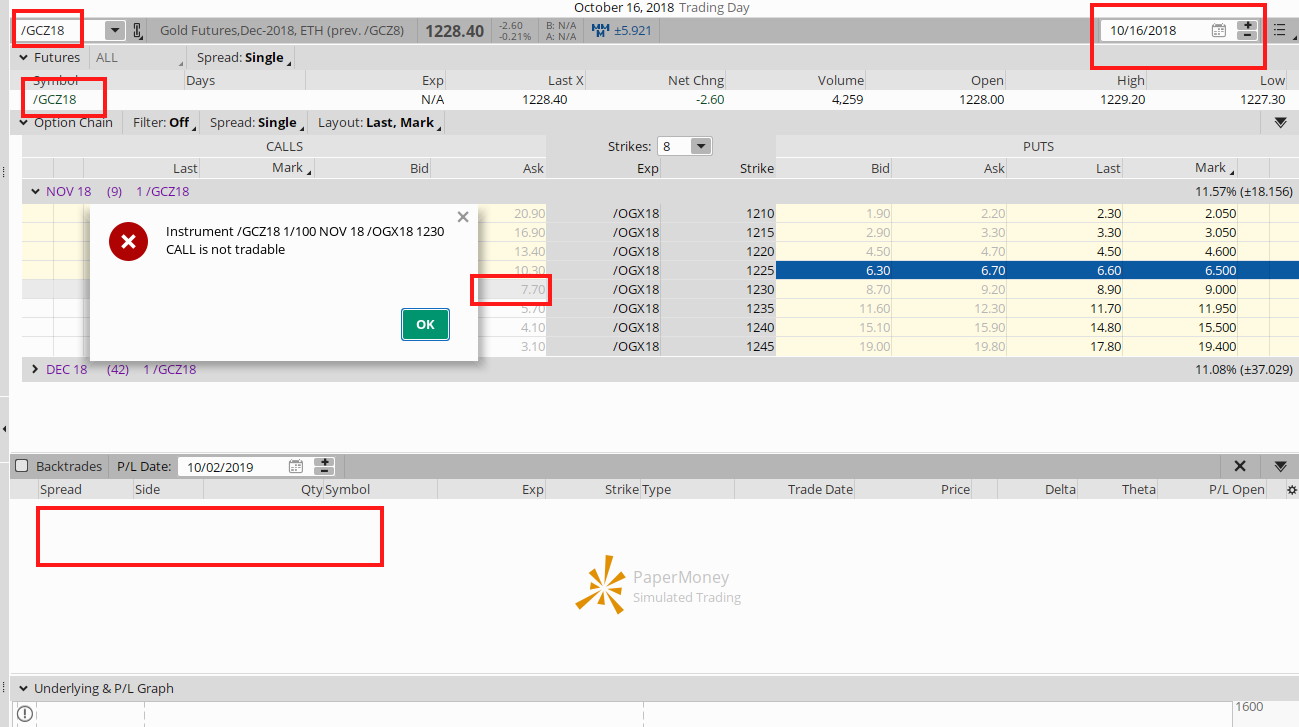Screen dimensions: 1299x727
Task: Open the /GCZ18 symbol dropdown arrow
Action: (x=114, y=30)
